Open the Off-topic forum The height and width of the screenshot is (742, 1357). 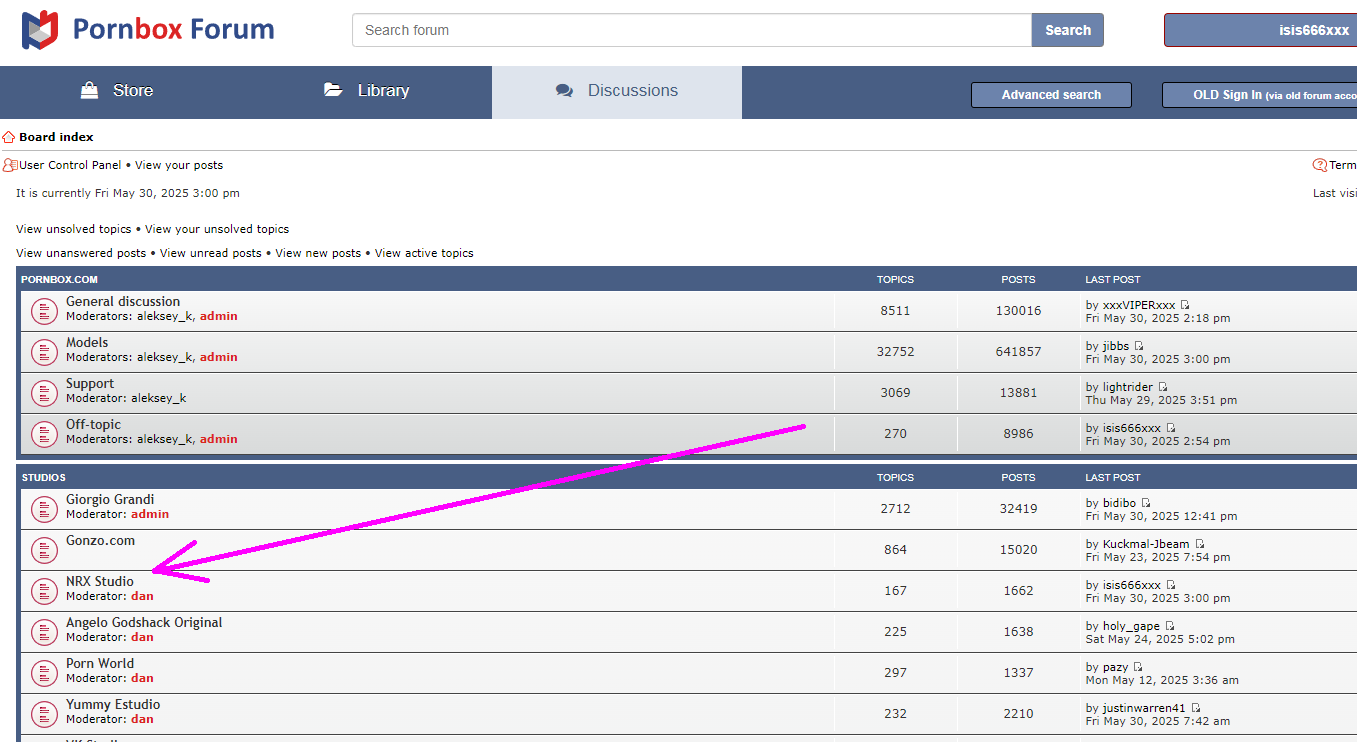(x=94, y=425)
